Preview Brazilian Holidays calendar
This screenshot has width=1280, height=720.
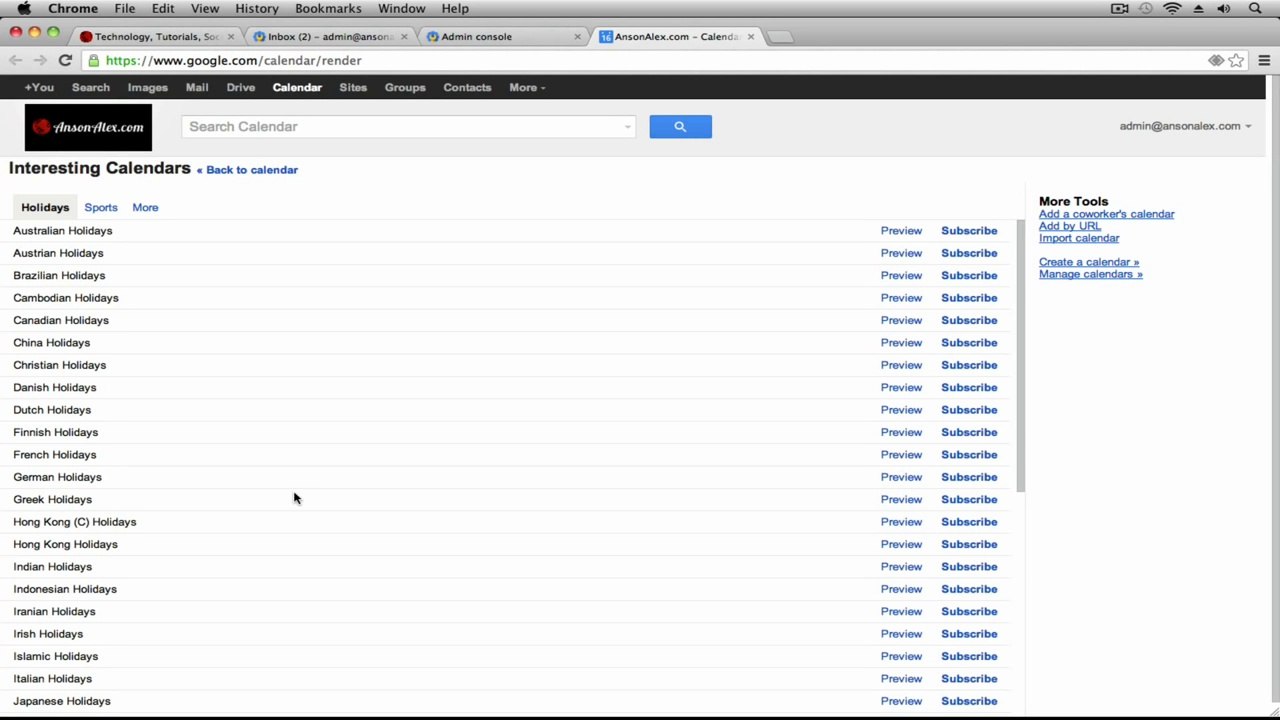pos(901,275)
